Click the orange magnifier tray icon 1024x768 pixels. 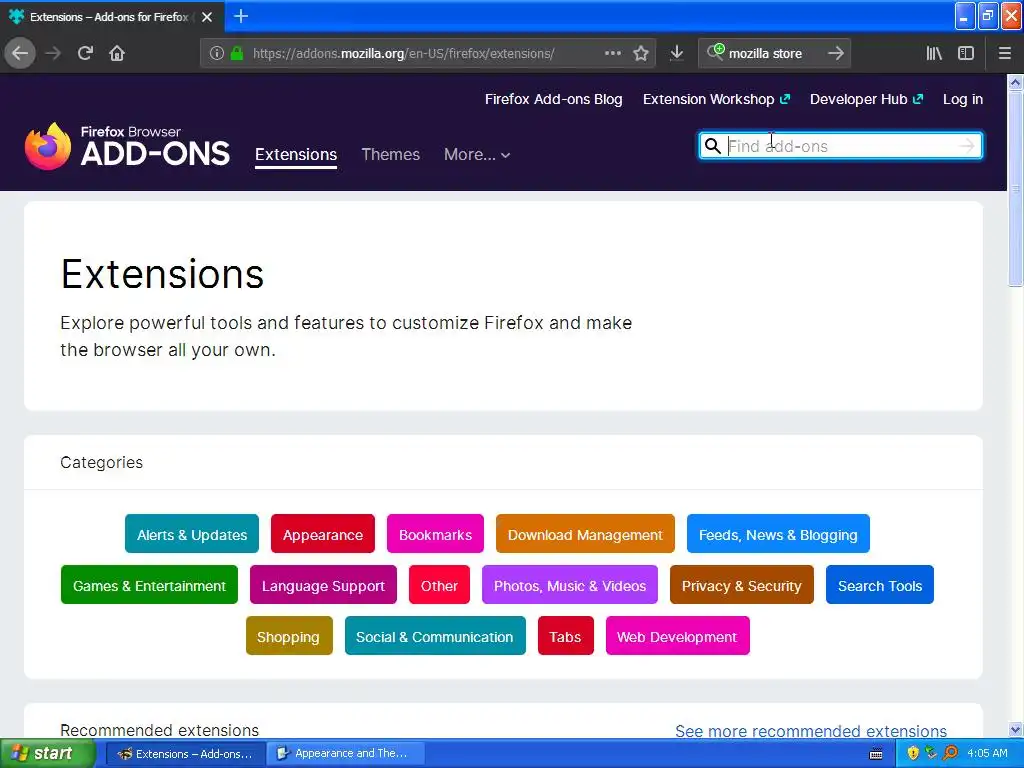[951, 753]
